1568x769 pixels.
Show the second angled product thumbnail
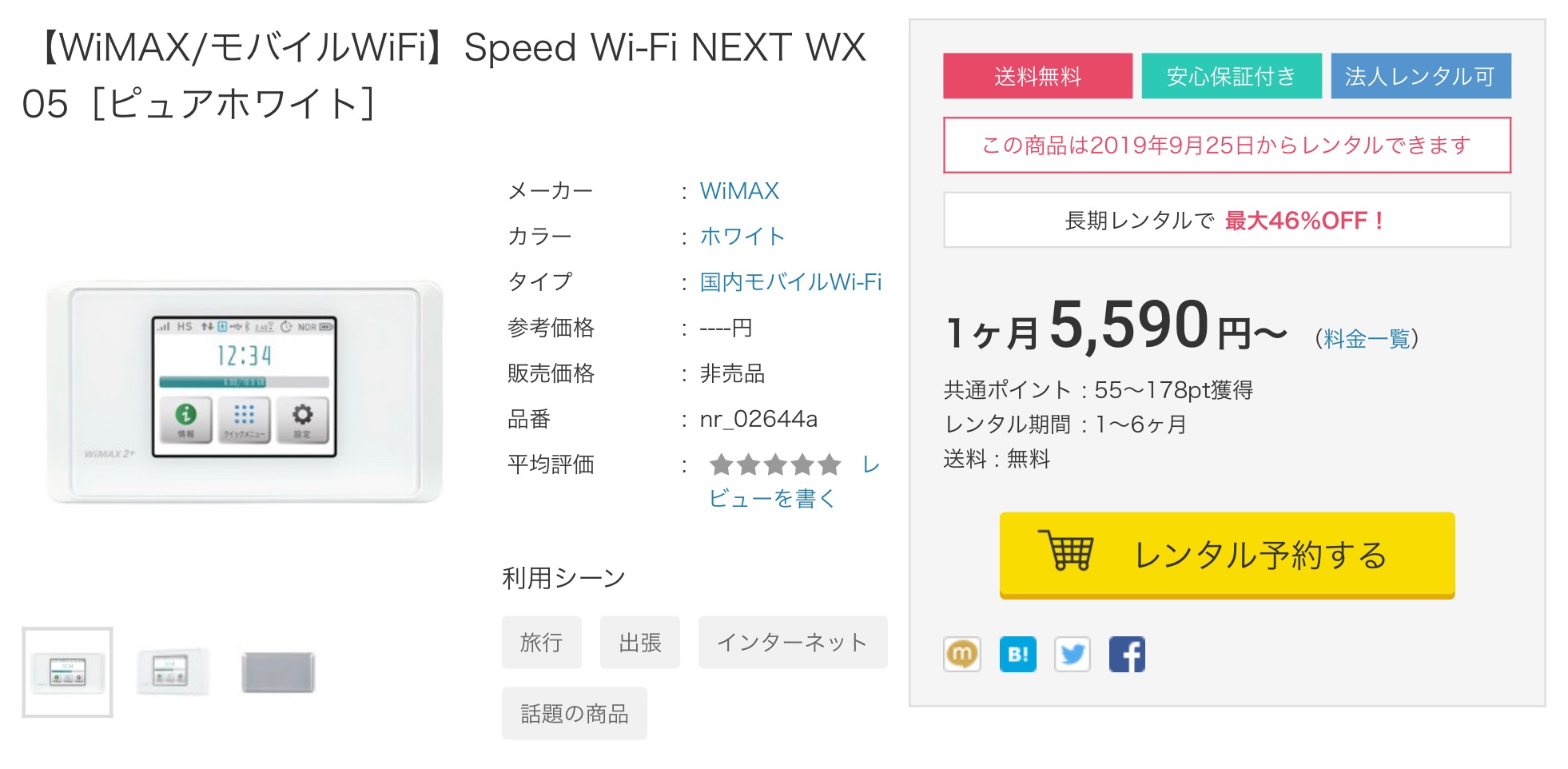tap(172, 672)
